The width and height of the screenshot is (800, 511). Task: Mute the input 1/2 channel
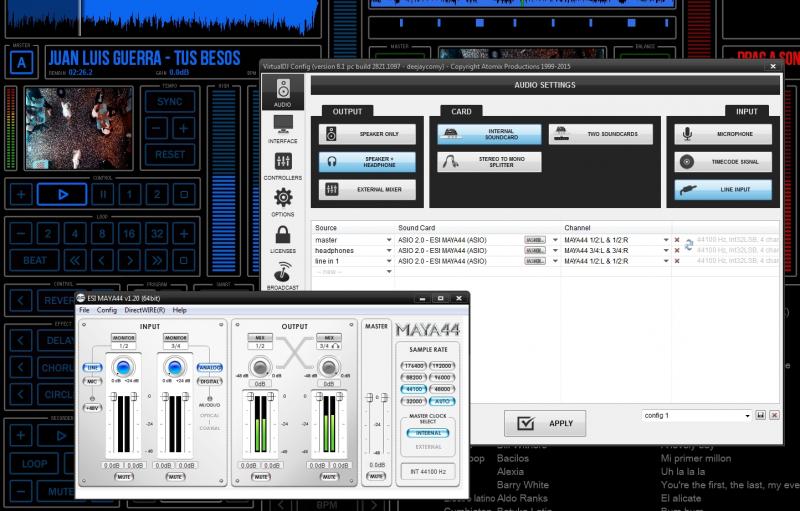(123, 477)
